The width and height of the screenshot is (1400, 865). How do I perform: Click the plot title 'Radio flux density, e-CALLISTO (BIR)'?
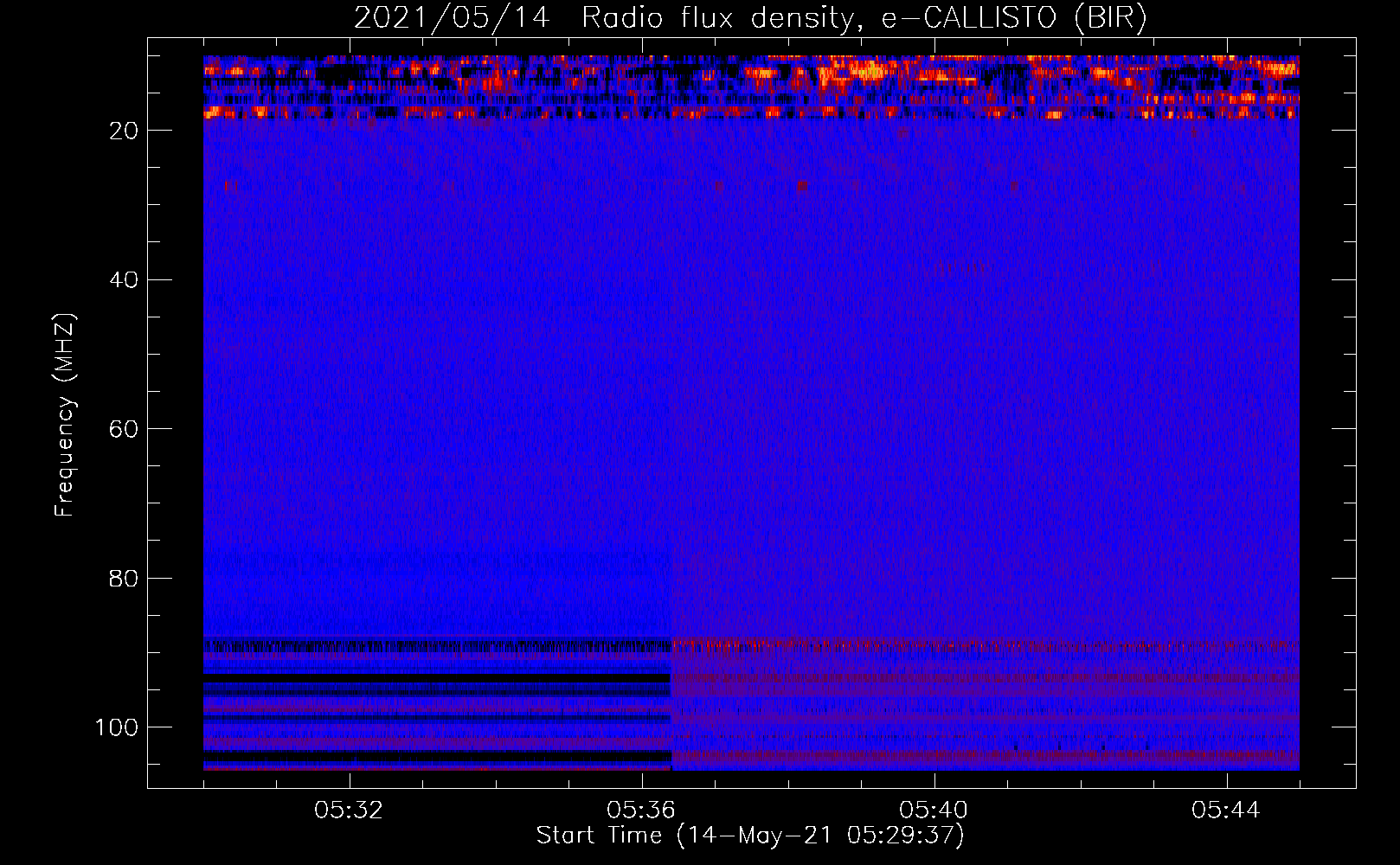[x=864, y=18]
